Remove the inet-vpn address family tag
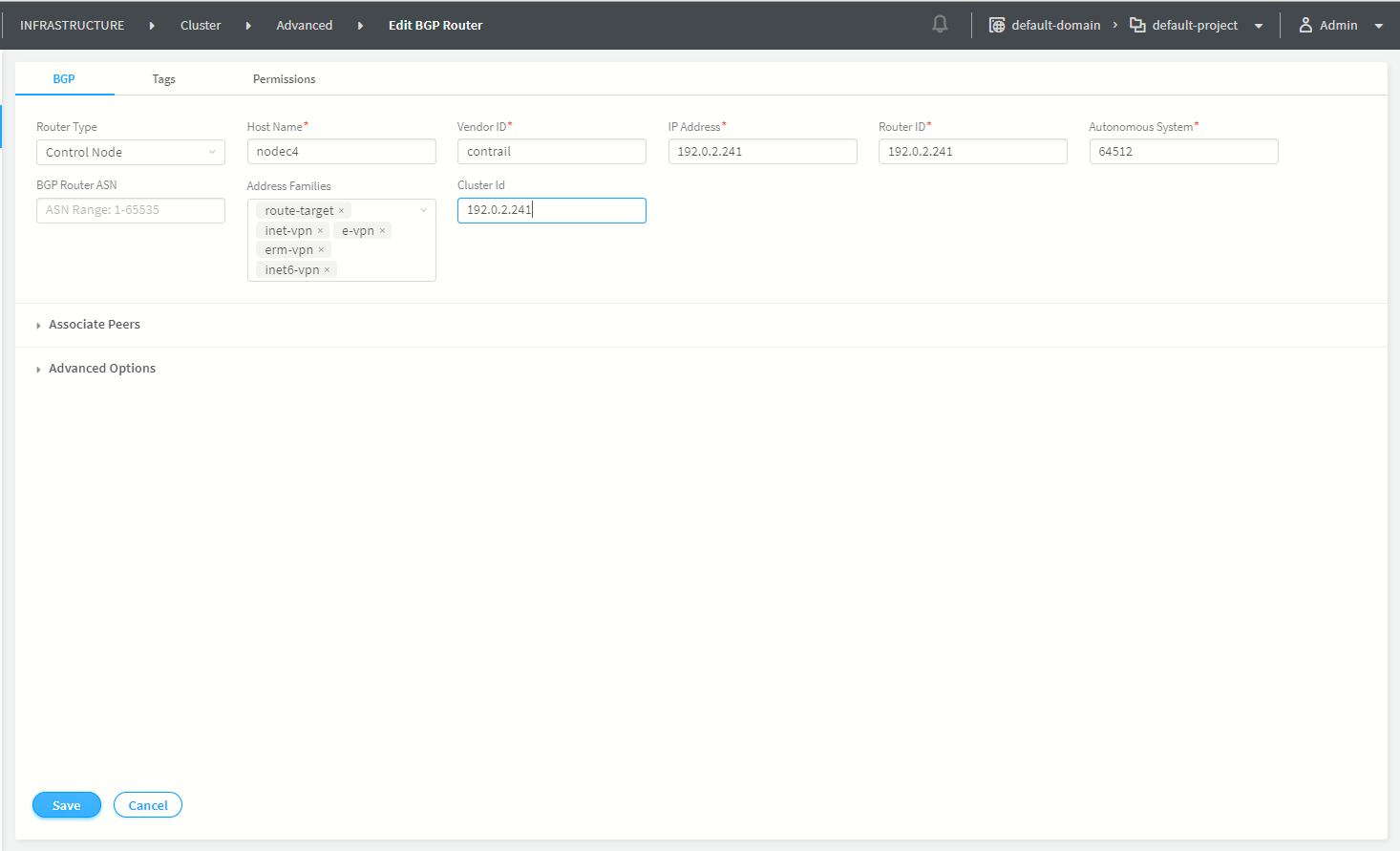 coord(320,231)
